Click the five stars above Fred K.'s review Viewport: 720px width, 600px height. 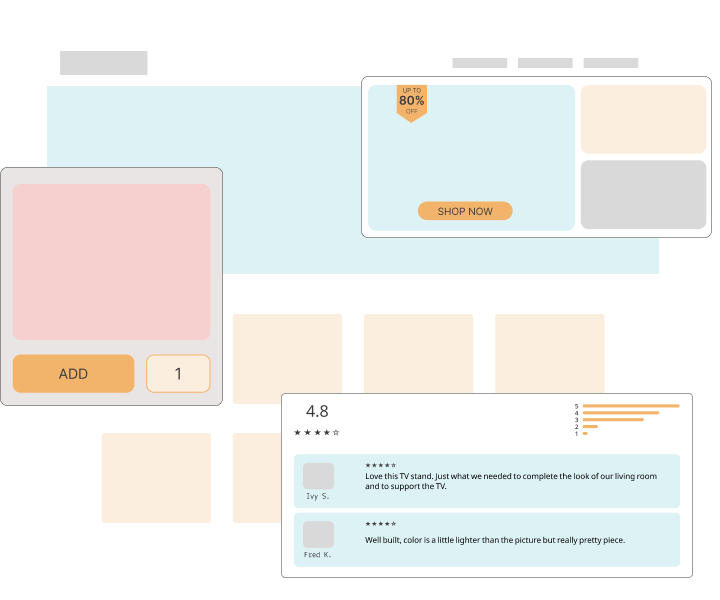point(381,524)
